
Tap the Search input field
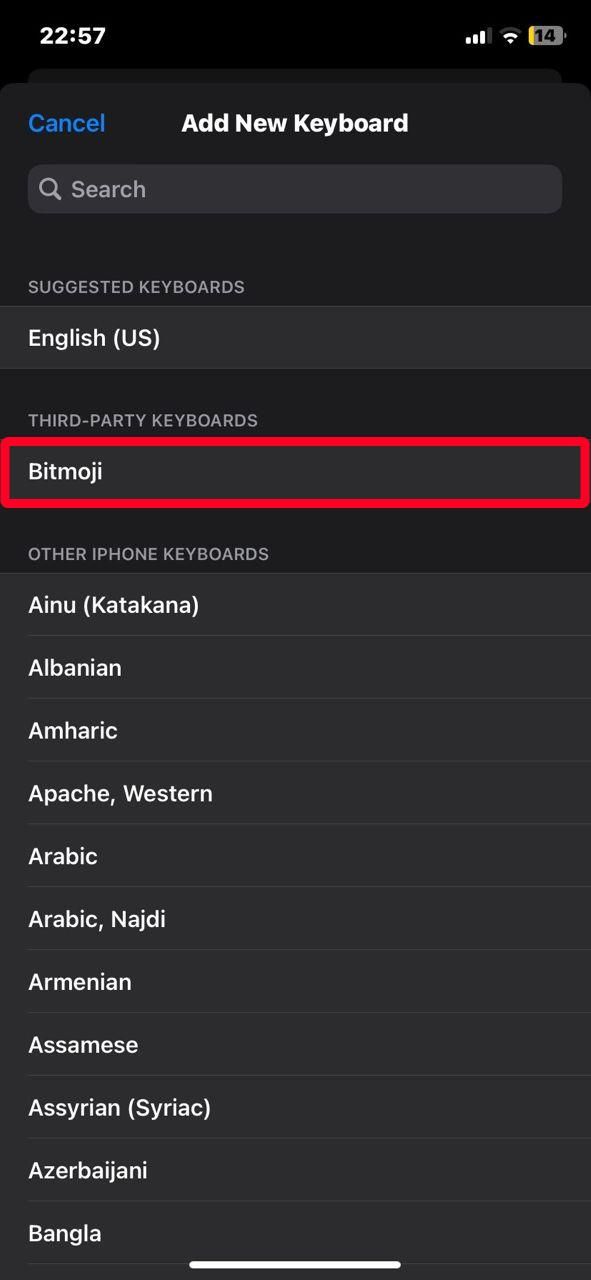tap(295, 189)
